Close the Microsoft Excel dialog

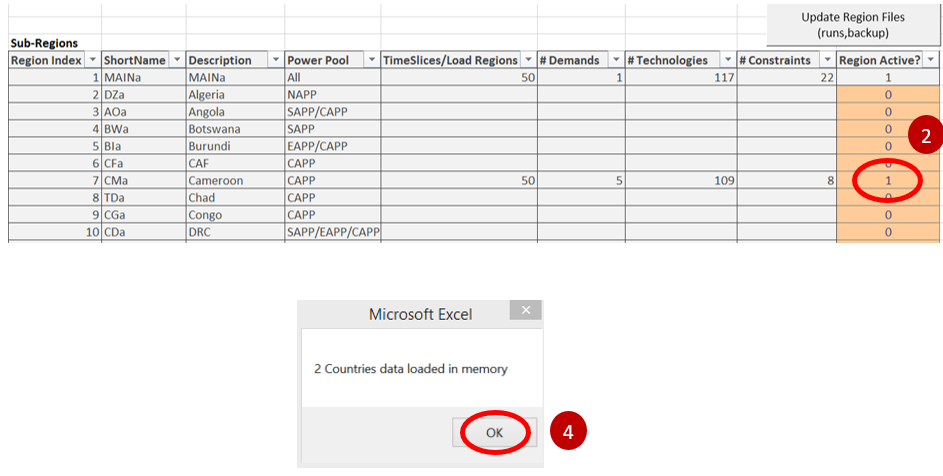(526, 311)
